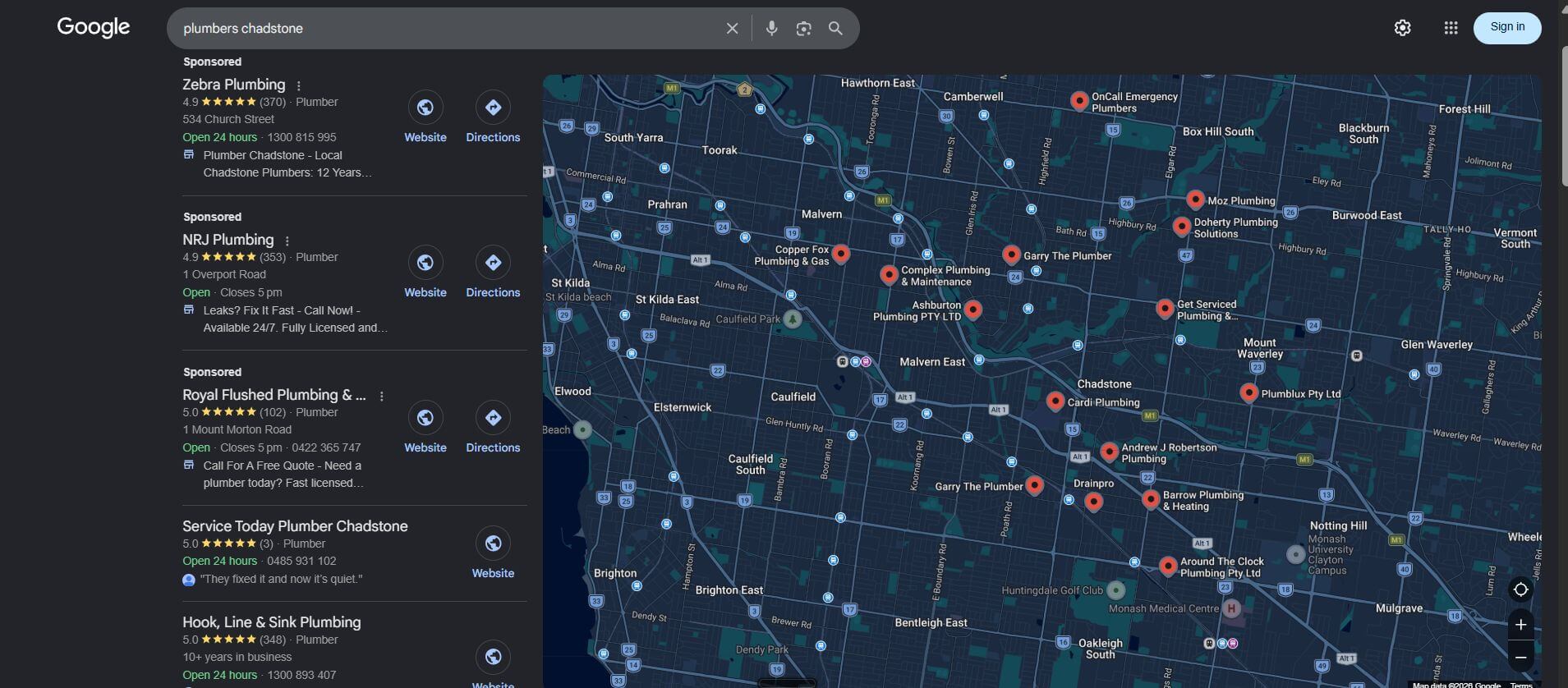1568x688 pixels.
Task: Open Royal Flushed Plumbing ad options menu
Action: tap(382, 397)
